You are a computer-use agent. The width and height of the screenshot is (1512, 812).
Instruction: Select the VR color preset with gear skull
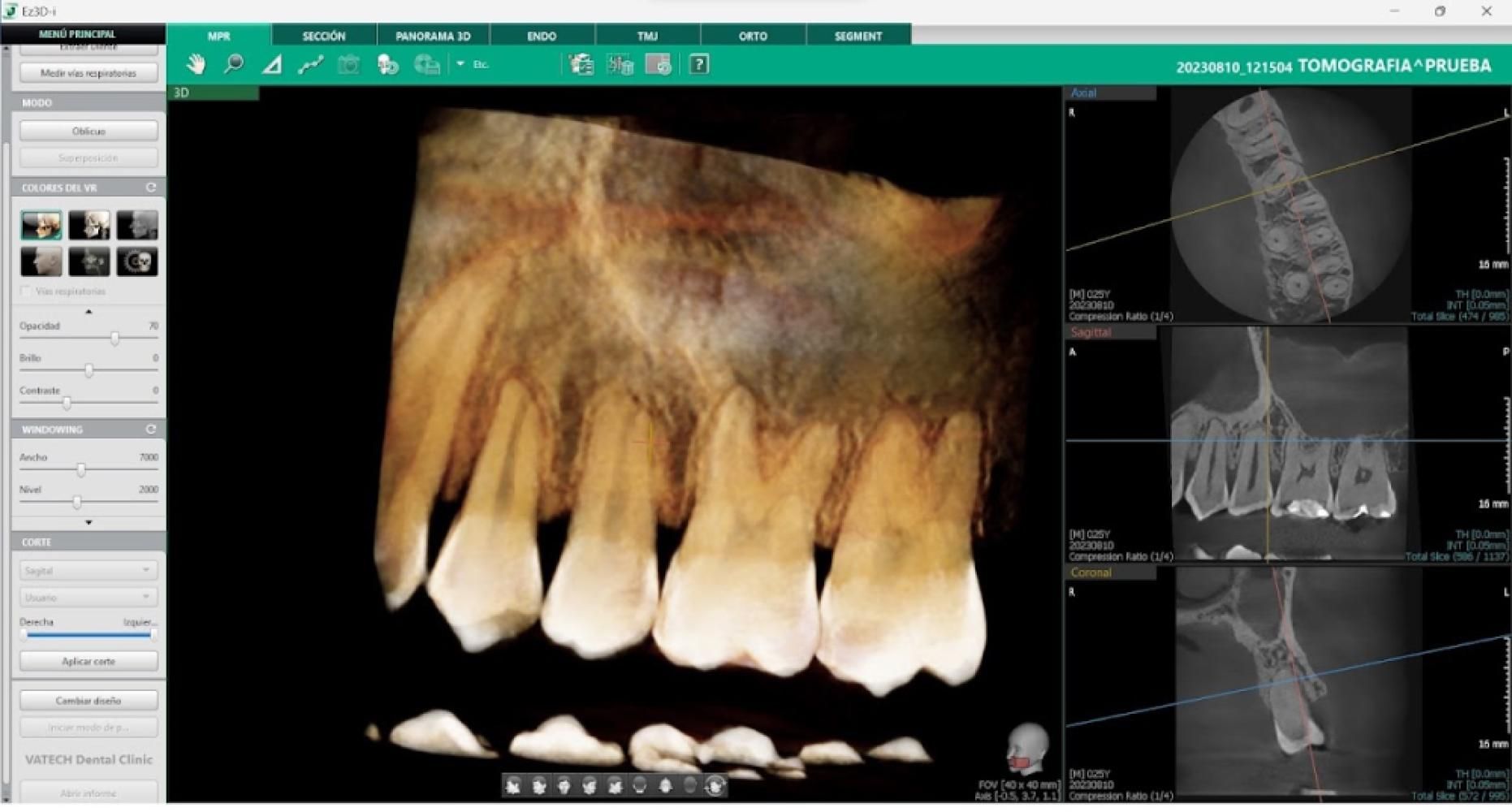pos(136,261)
